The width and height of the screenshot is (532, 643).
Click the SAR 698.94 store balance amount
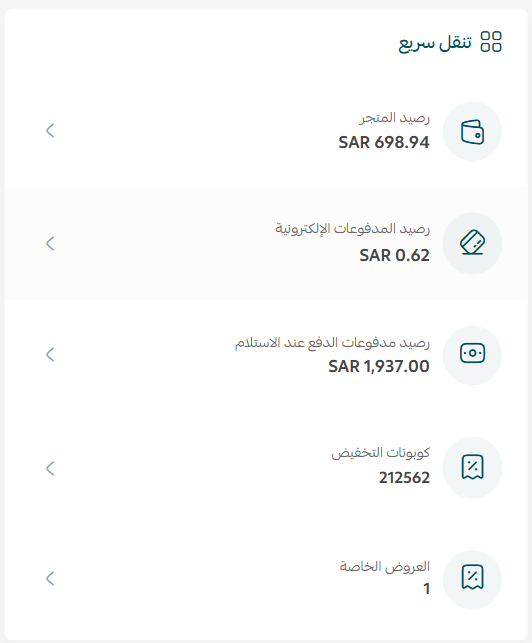pos(384,142)
